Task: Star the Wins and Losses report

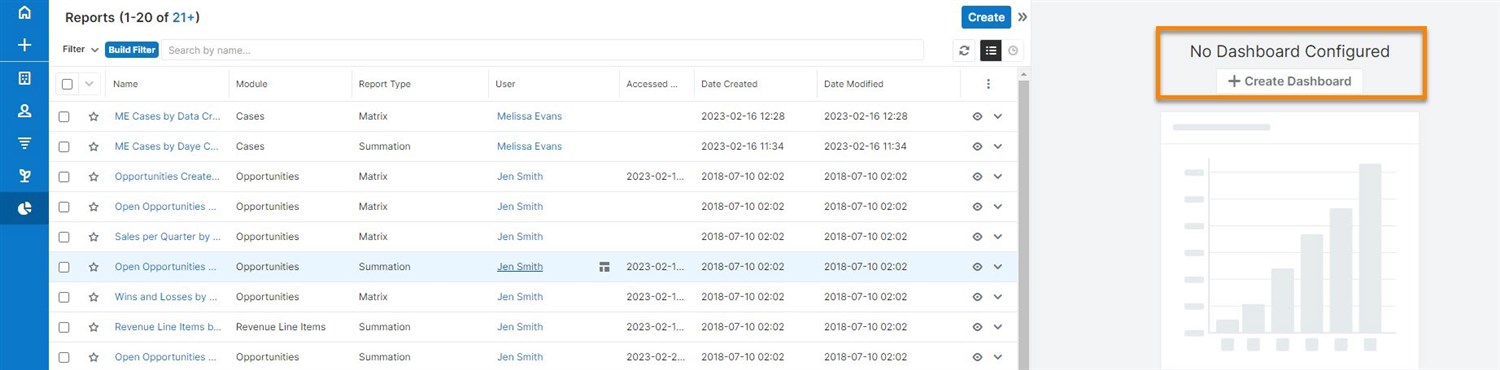Action: [x=93, y=297]
